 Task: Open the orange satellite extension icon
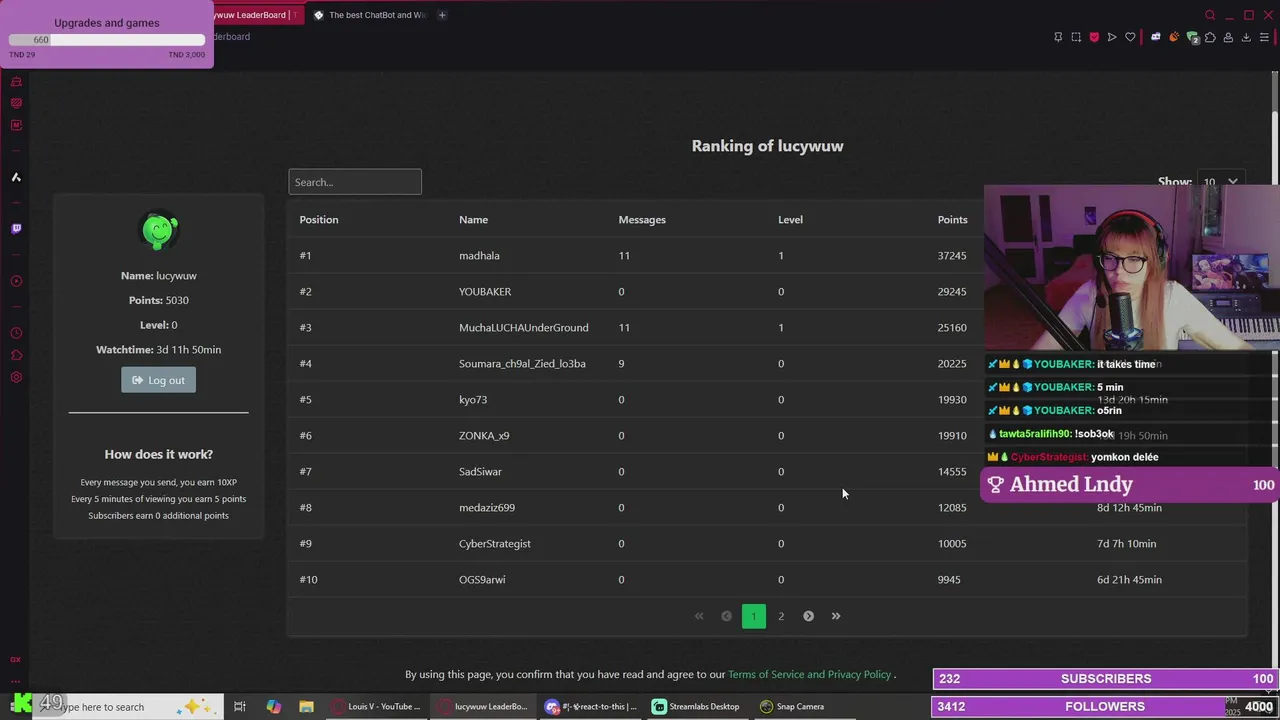1175,37
